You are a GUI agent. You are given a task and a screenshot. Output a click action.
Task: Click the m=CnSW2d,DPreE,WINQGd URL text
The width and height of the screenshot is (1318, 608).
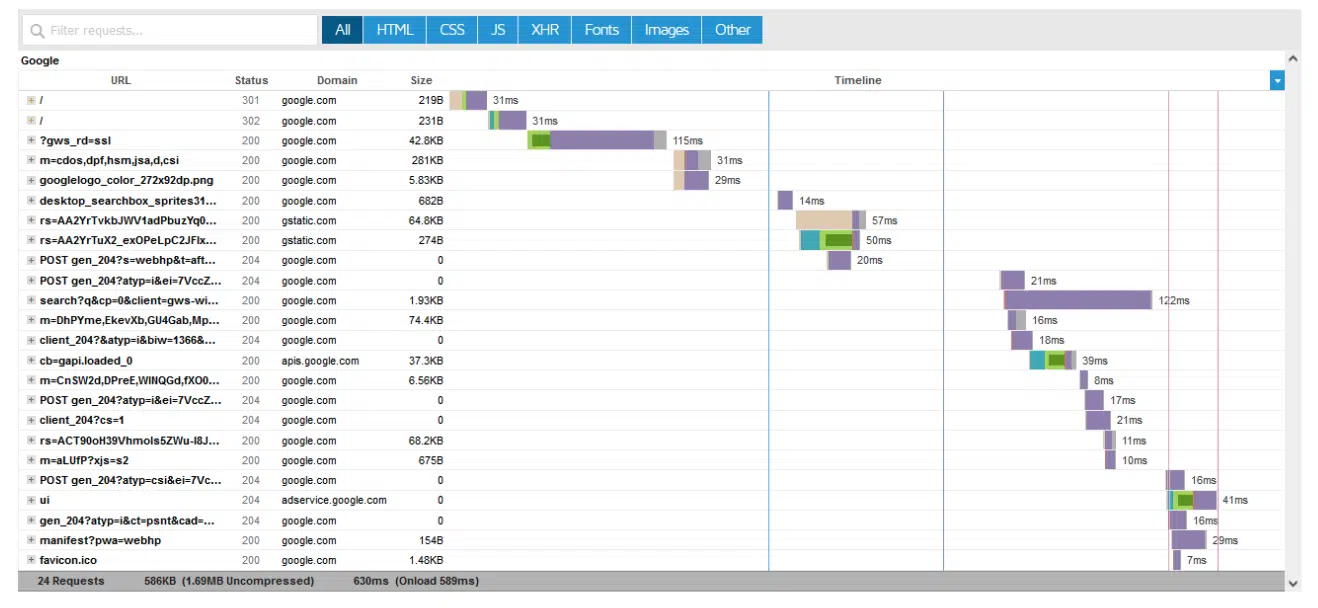(x=129, y=381)
